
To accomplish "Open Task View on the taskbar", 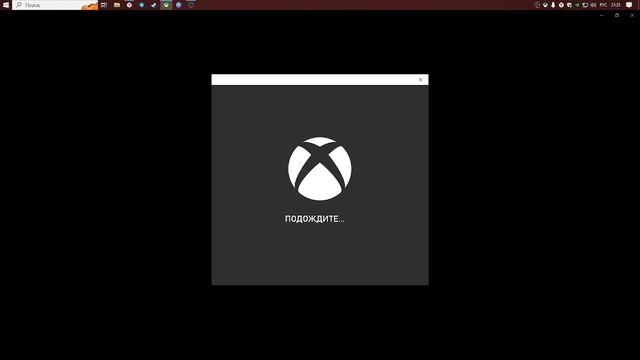I will coord(104,5).
